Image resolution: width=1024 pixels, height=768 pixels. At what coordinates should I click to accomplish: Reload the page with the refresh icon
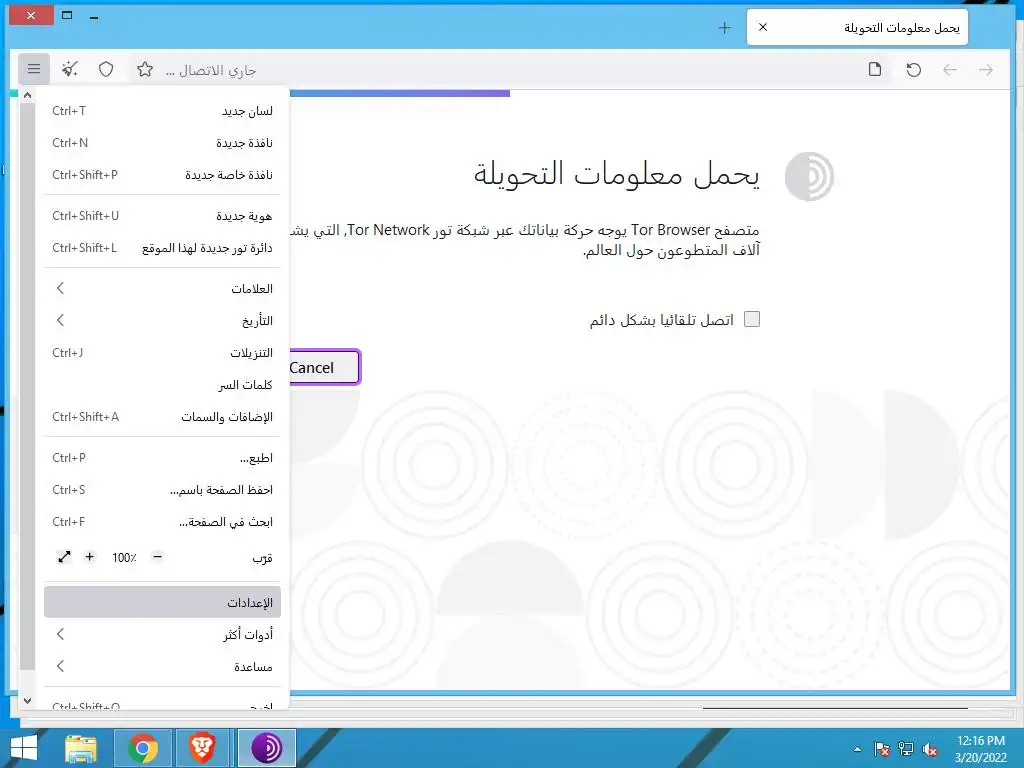tap(914, 69)
